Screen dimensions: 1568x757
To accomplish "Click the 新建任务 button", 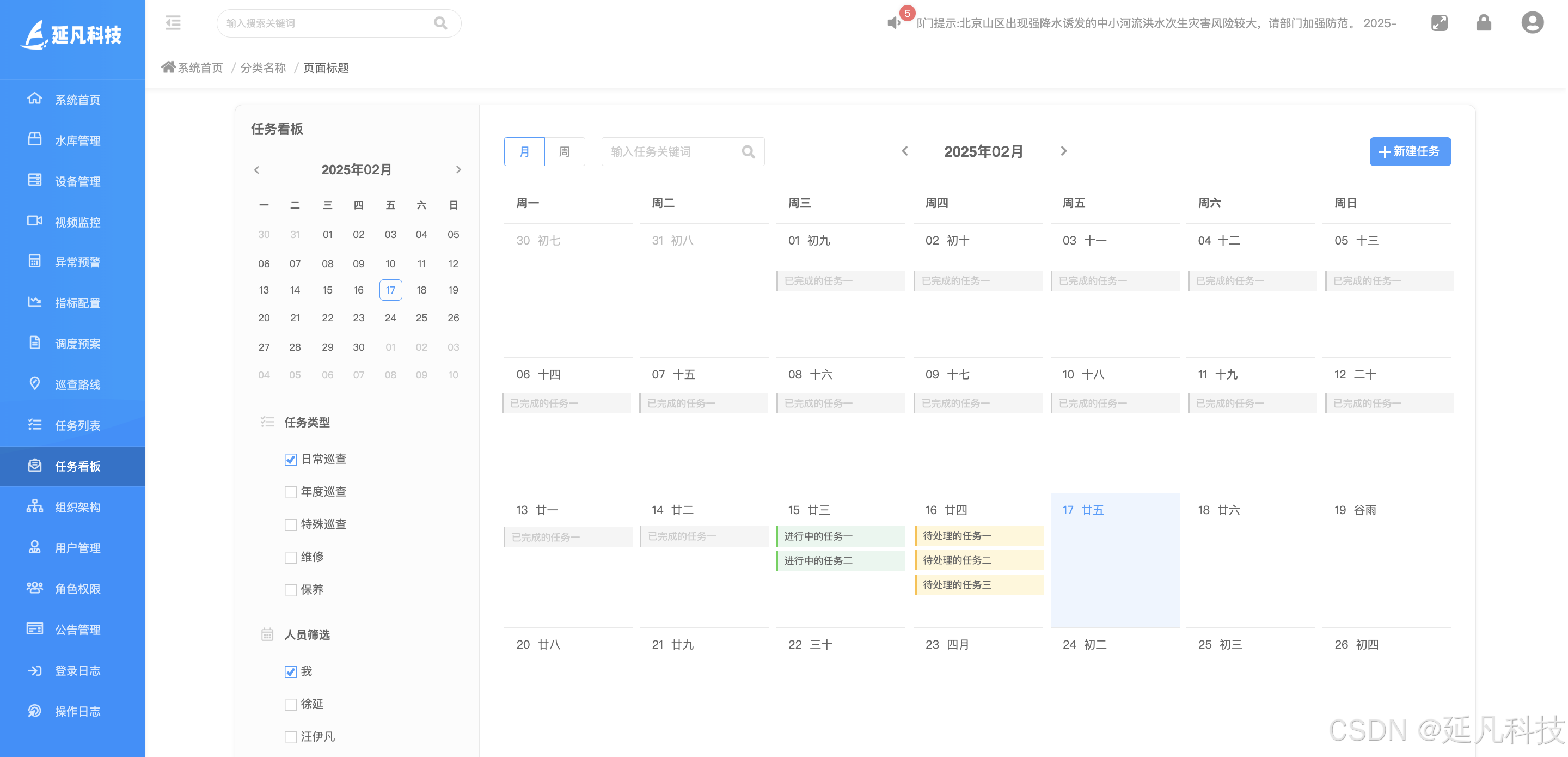I will [1410, 151].
